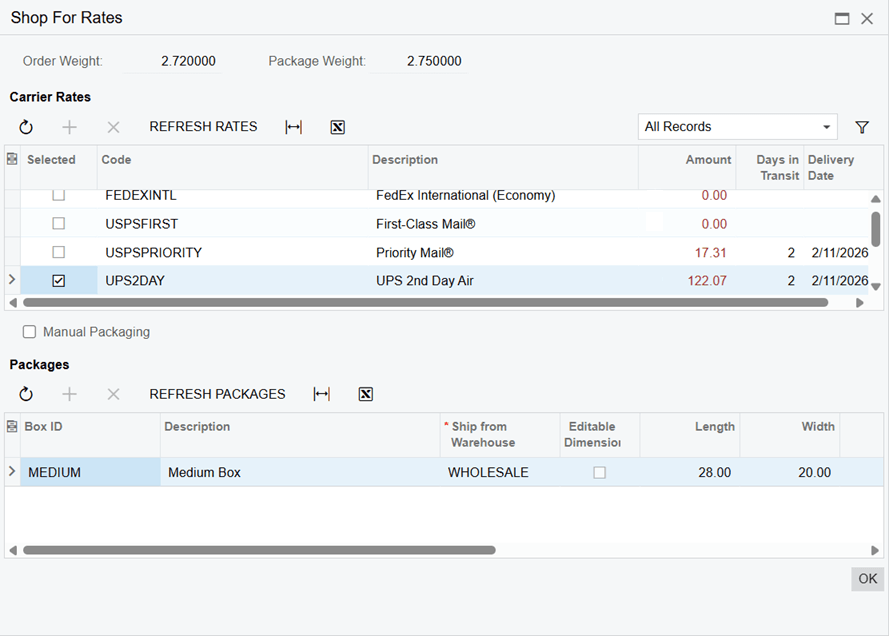This screenshot has width=889, height=636.
Task: Select the FEDEXINTL carrier checkbox
Action: (57, 195)
